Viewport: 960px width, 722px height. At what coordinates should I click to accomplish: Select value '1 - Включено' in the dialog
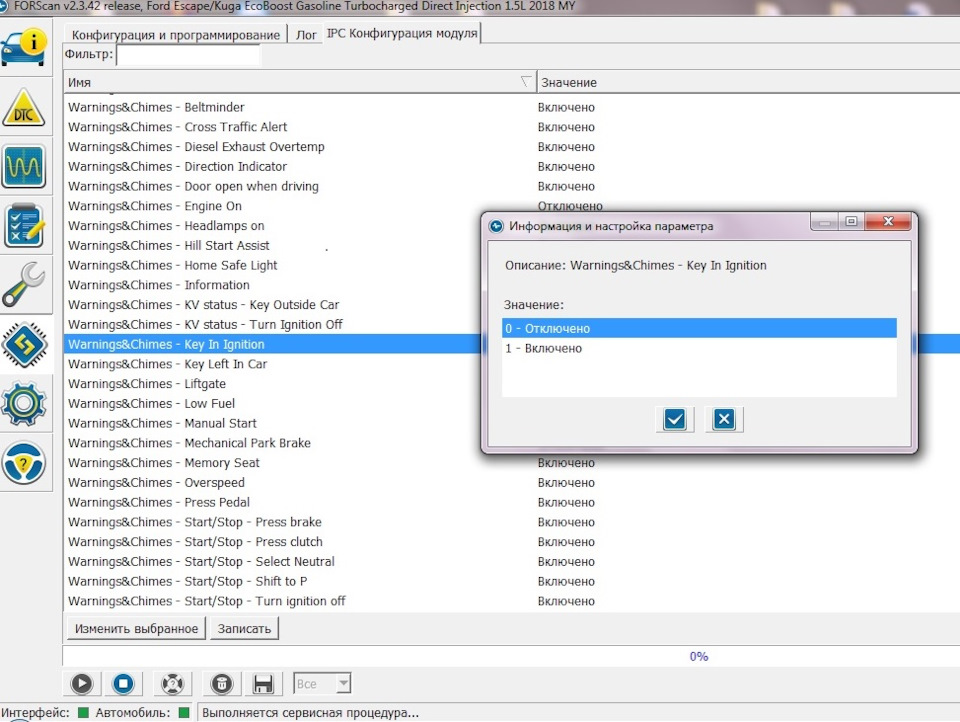(x=699, y=348)
